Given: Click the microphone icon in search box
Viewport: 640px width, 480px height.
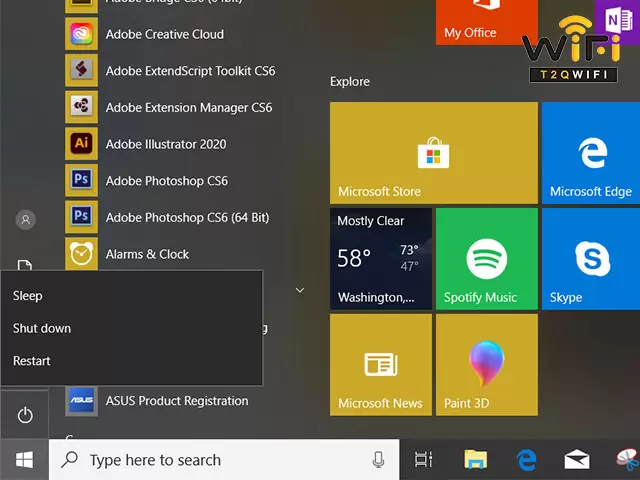Looking at the screenshot, I should [378, 460].
